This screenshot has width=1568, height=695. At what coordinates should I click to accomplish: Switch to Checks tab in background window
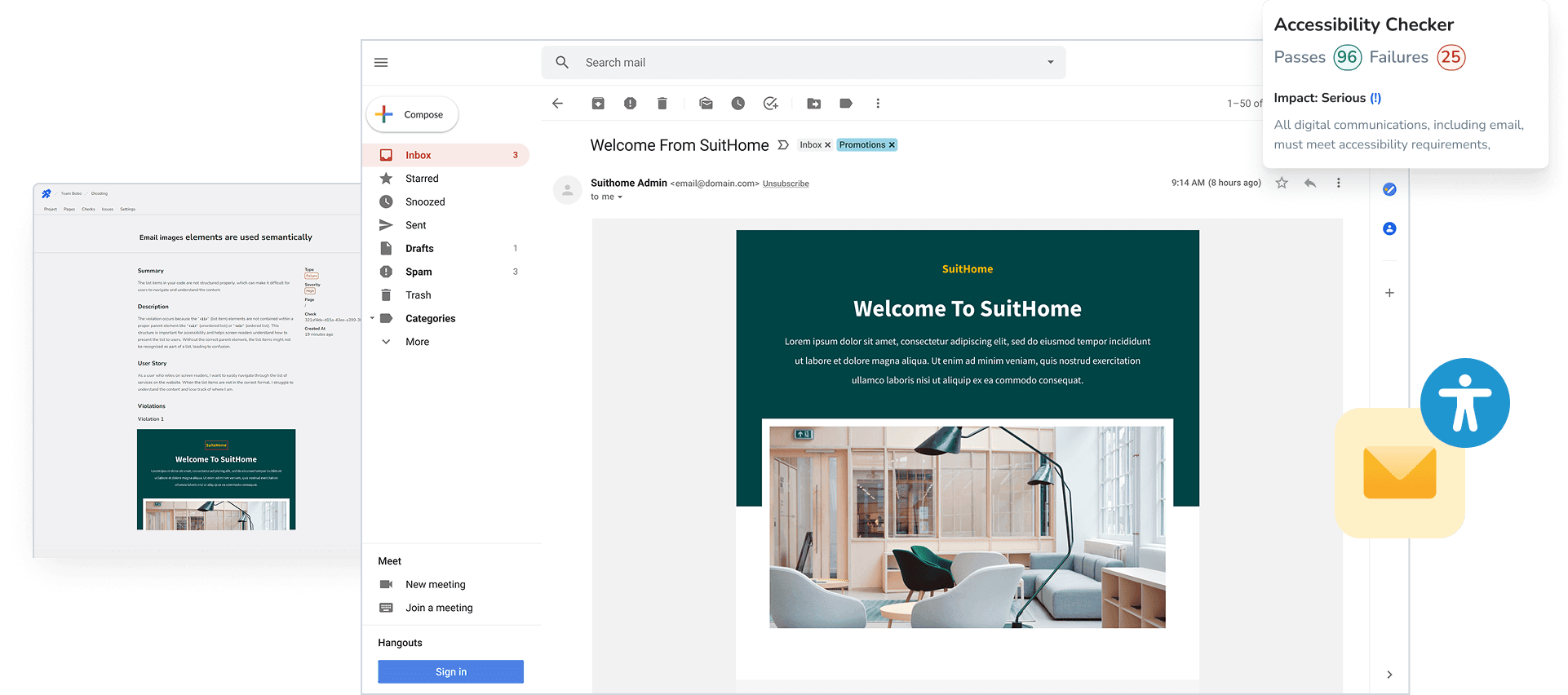[88, 210]
